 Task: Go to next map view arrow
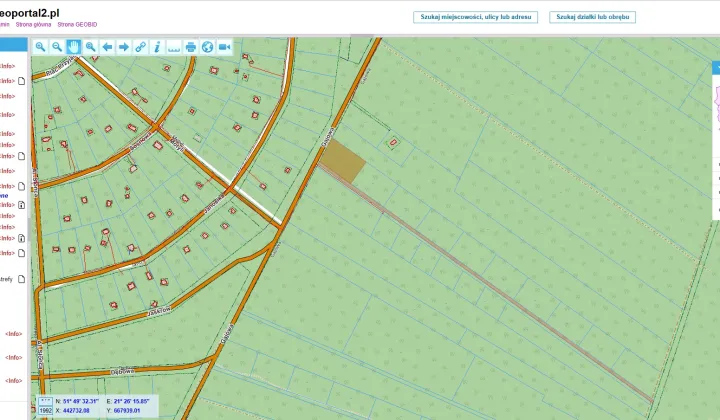pyautogui.click(x=124, y=47)
